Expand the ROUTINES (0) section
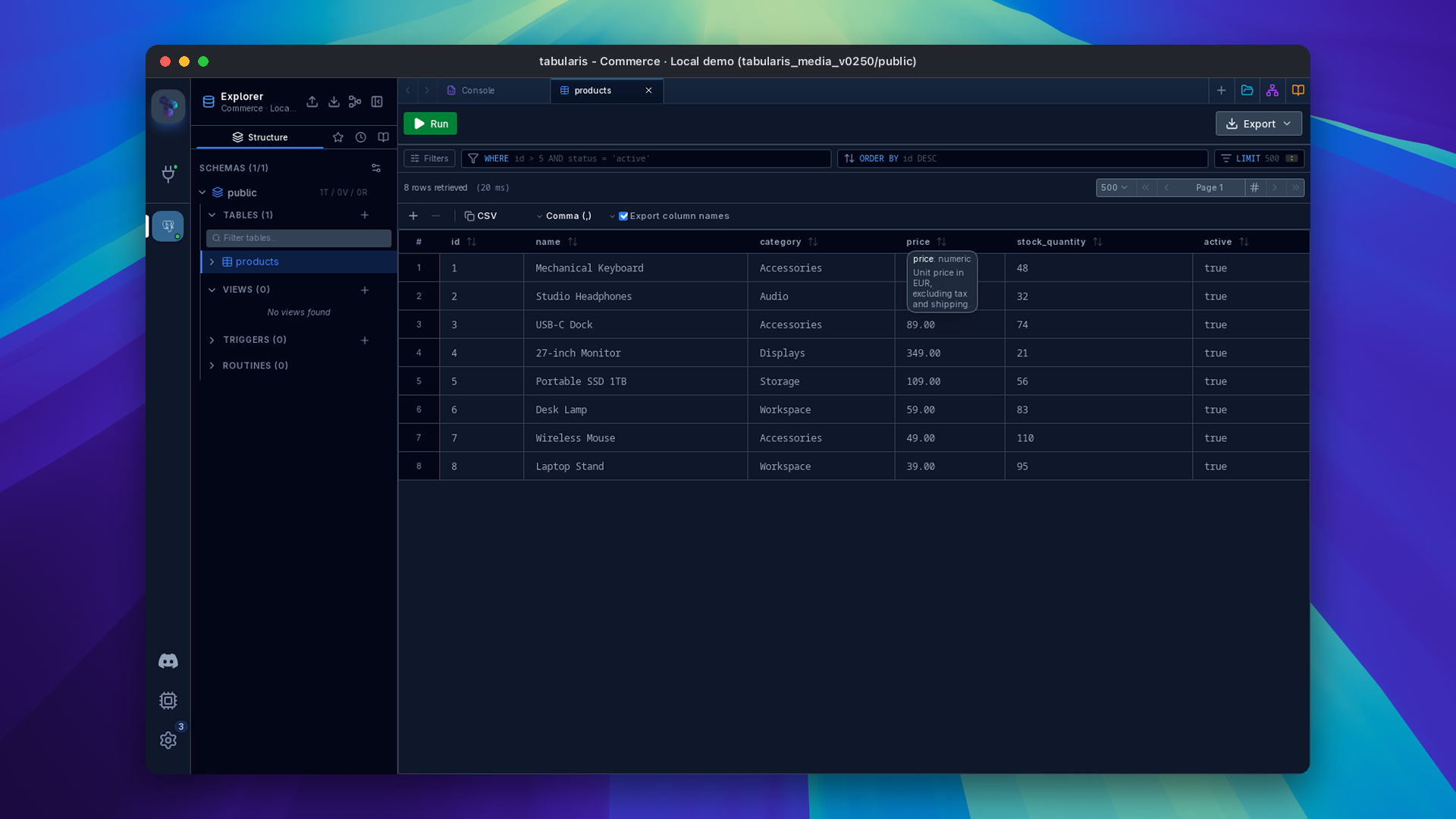This screenshot has width=1456, height=819. (212, 366)
